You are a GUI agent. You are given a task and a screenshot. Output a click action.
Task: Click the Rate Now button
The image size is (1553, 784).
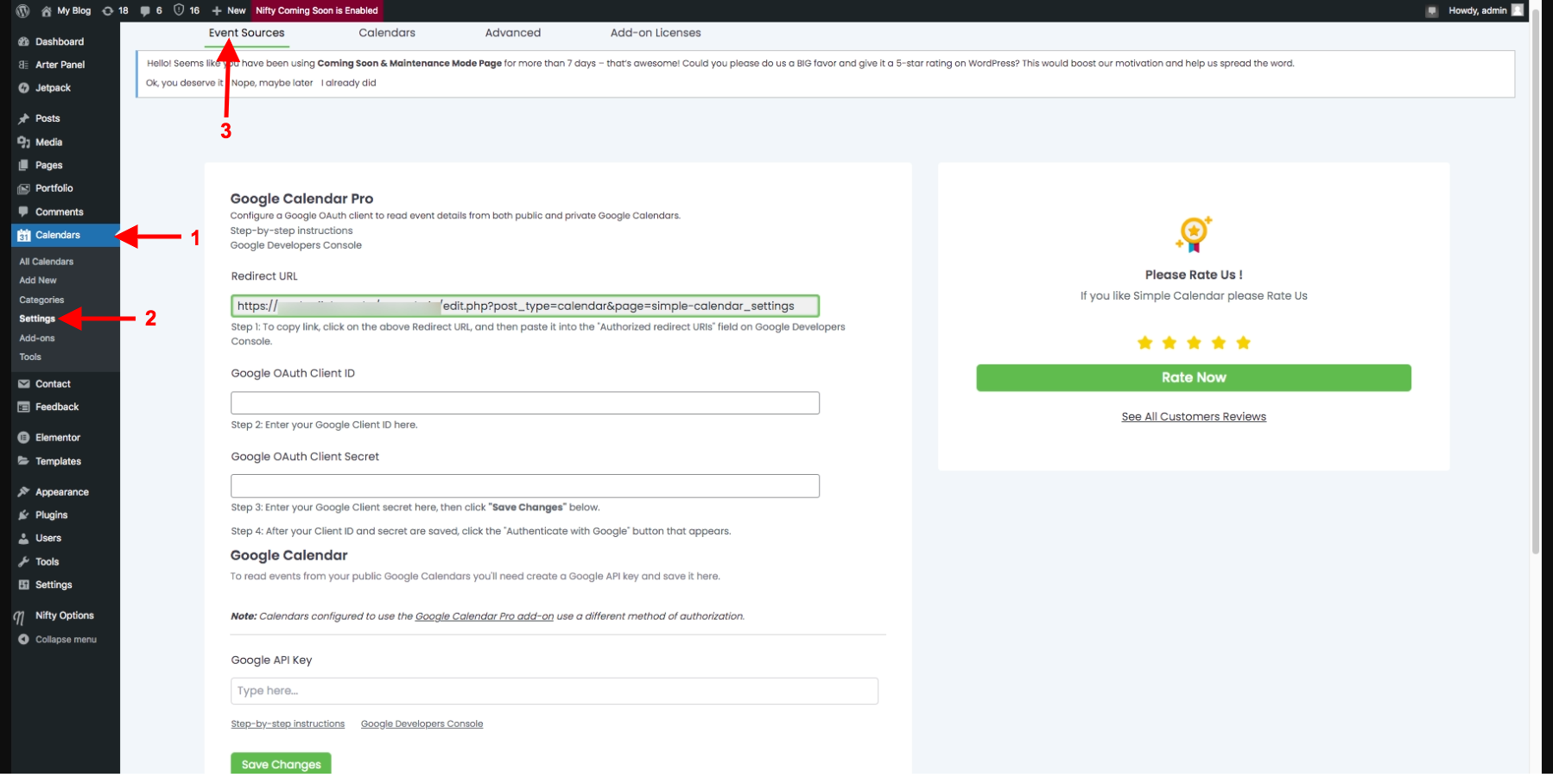1193,377
